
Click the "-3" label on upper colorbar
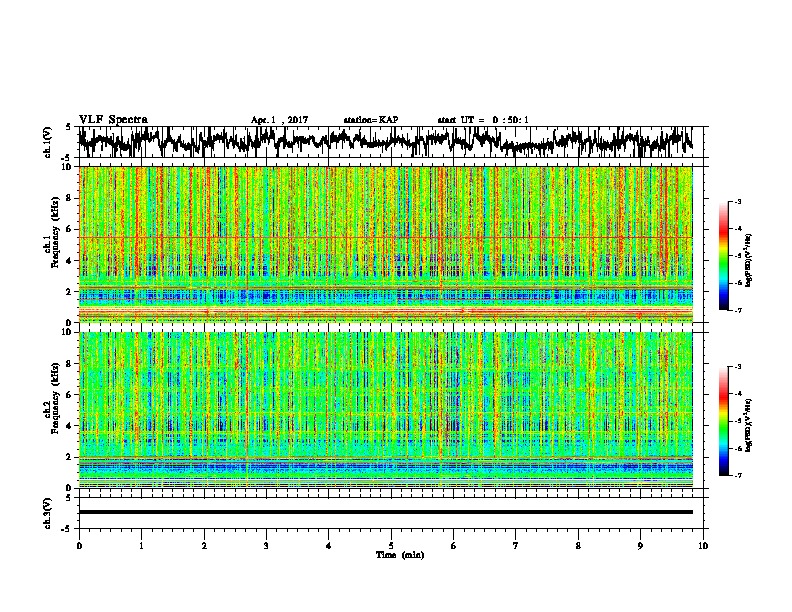point(738,201)
